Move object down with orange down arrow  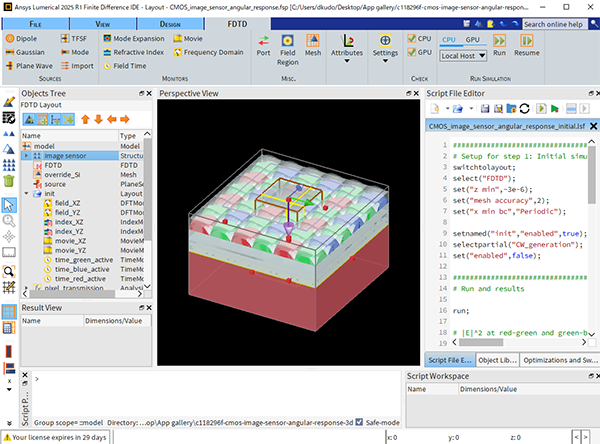tap(98, 119)
